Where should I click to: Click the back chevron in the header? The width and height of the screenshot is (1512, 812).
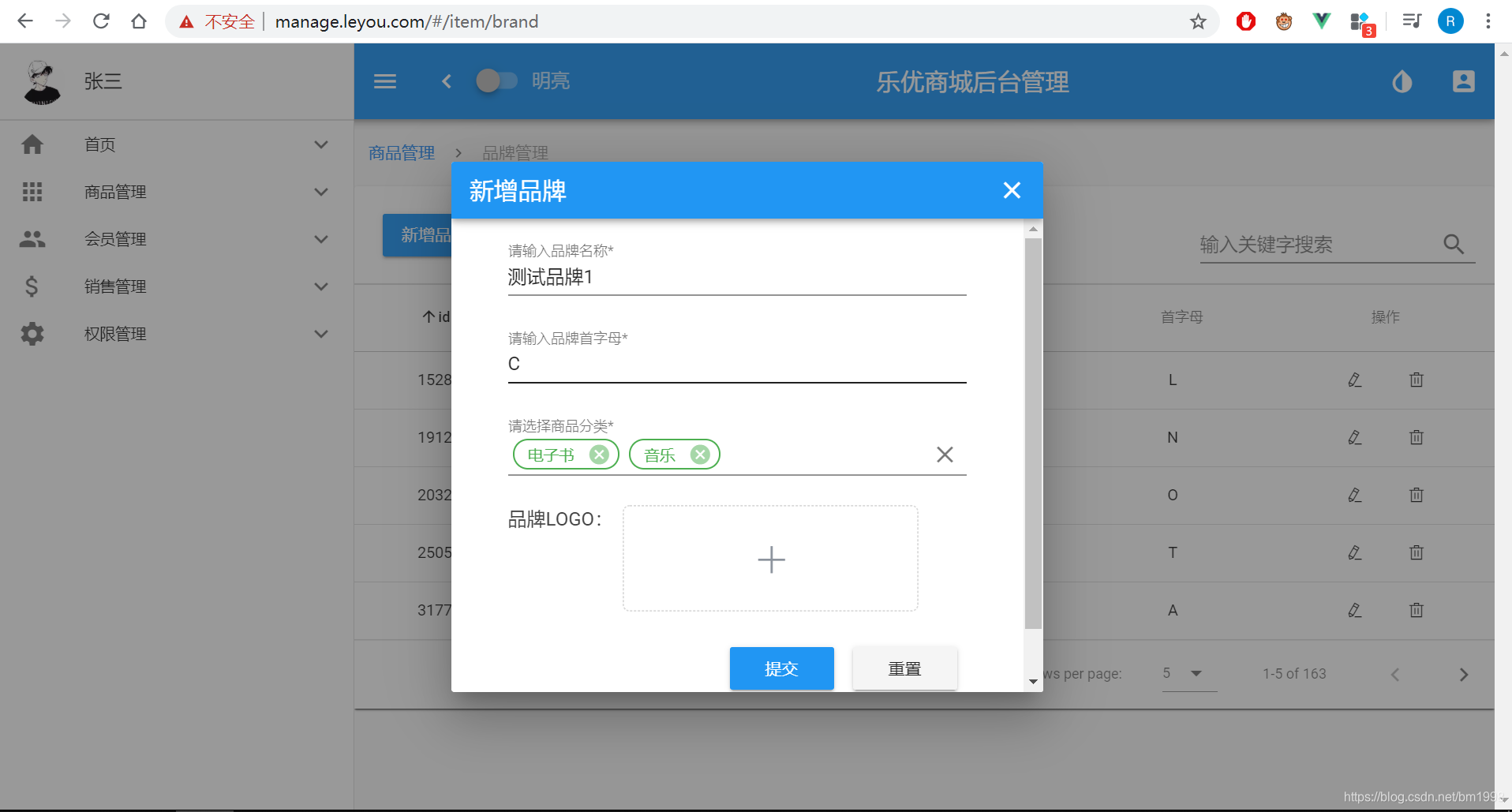(x=446, y=81)
